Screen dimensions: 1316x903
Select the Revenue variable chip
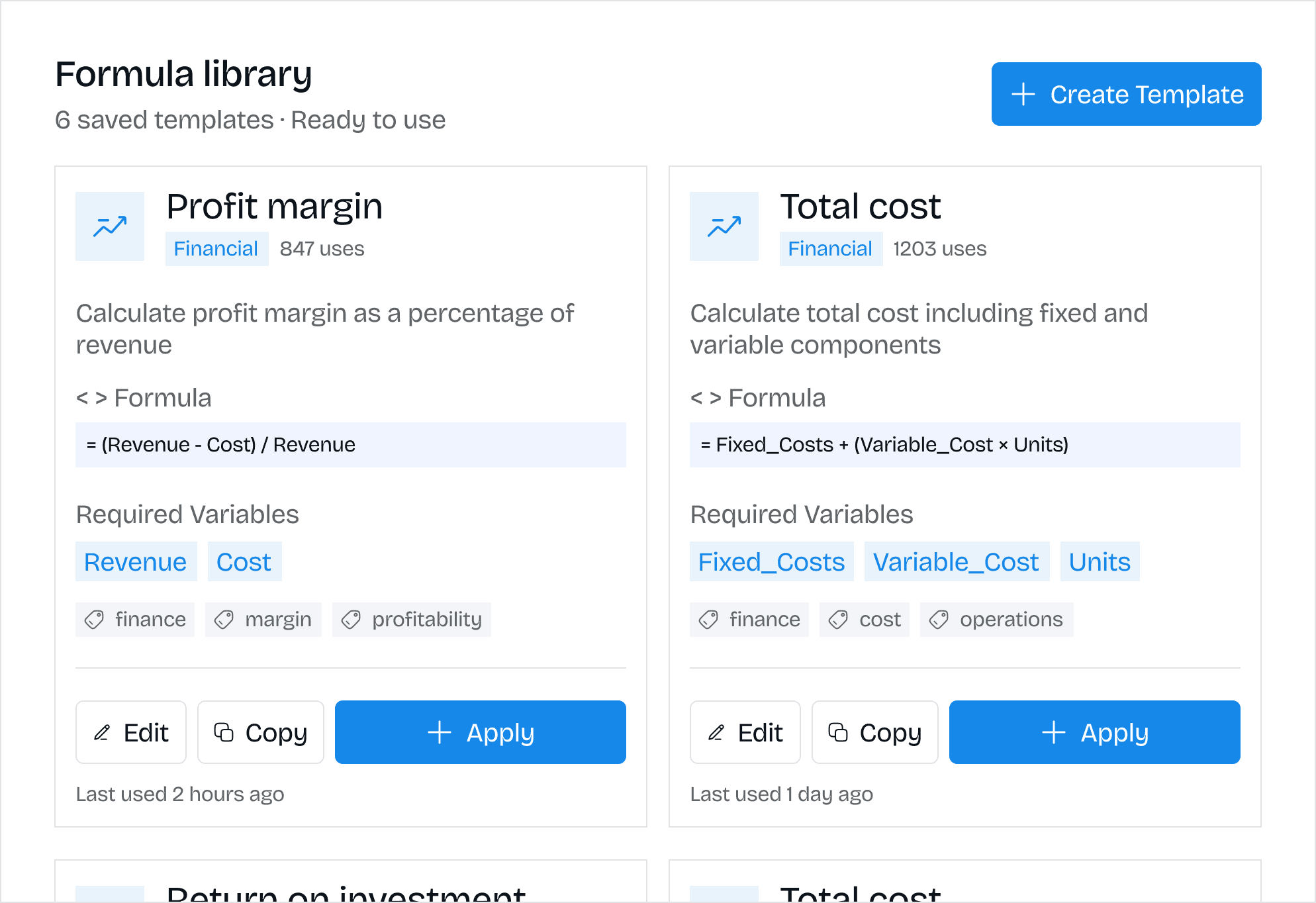tap(136, 561)
